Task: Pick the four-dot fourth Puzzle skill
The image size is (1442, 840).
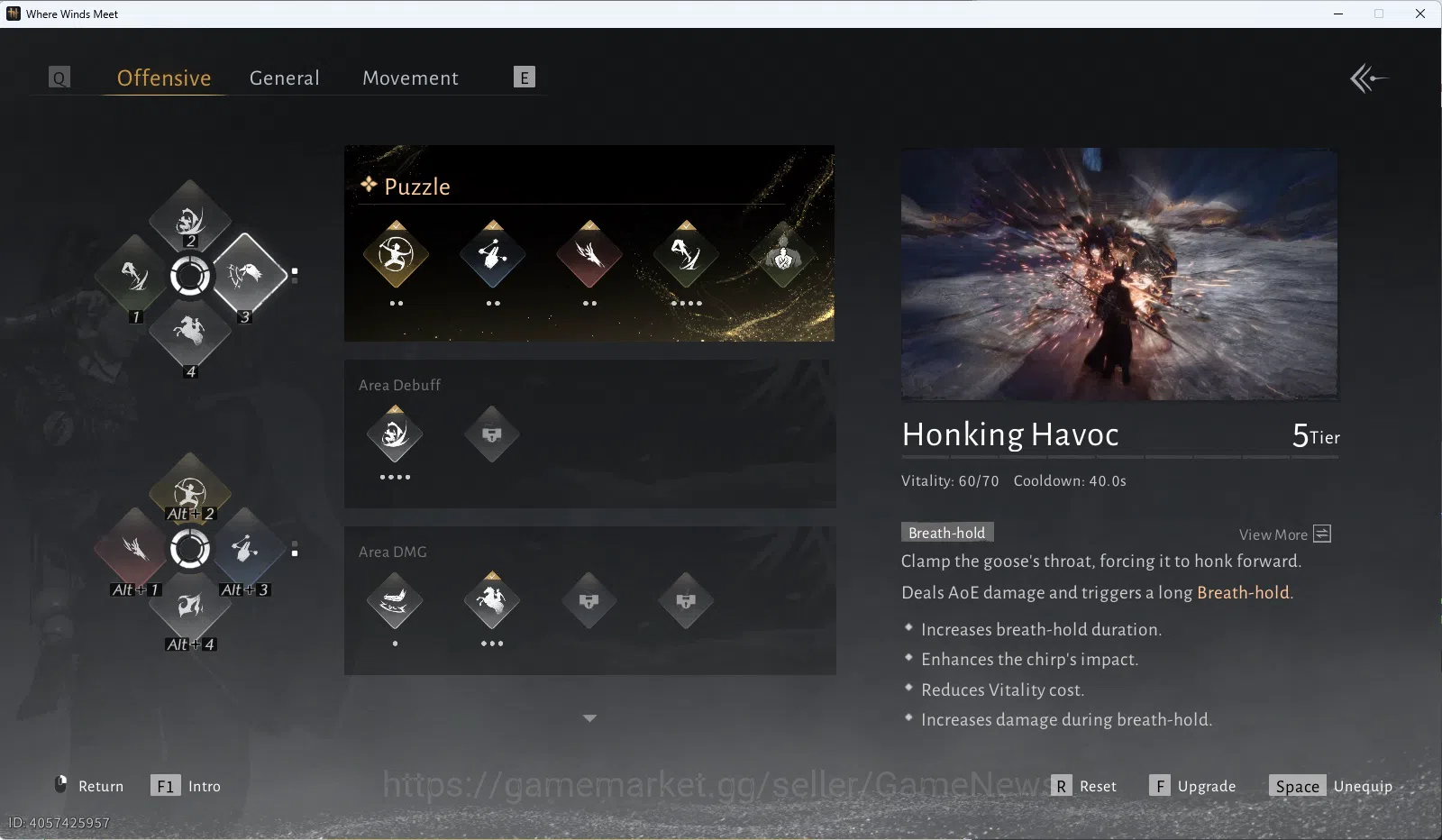Action: pos(686,255)
